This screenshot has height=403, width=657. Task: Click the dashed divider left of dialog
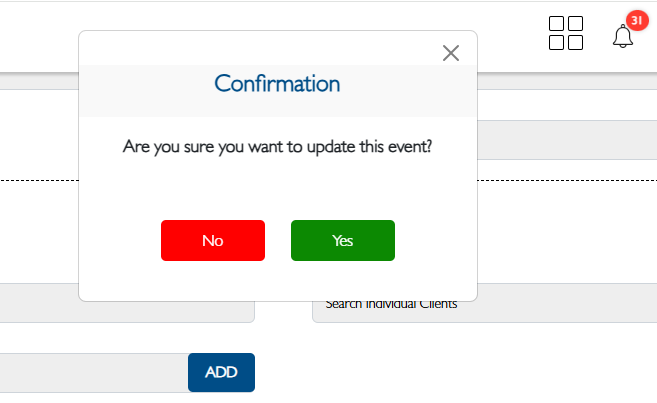pos(38,180)
